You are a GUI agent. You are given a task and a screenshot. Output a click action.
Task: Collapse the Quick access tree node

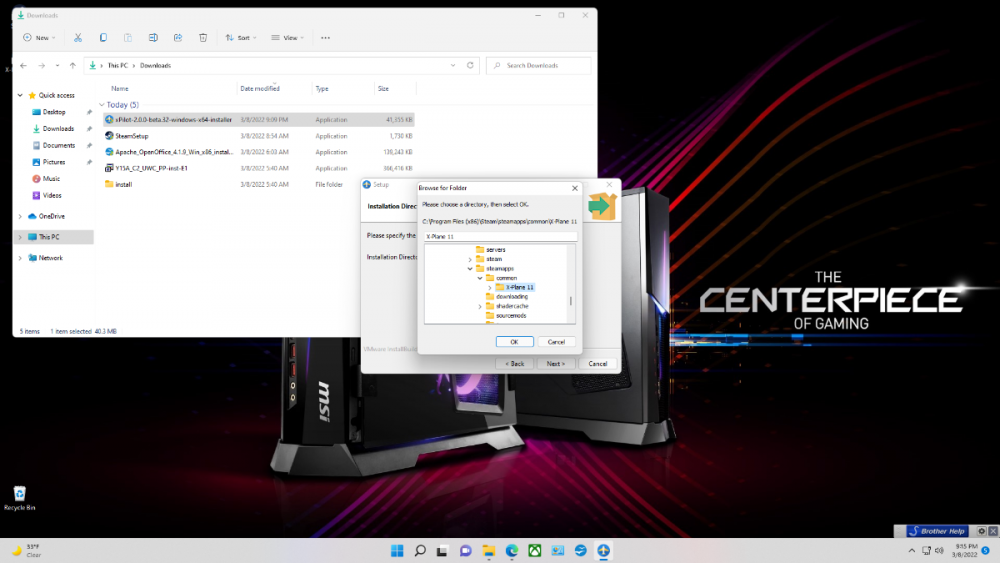[20, 95]
